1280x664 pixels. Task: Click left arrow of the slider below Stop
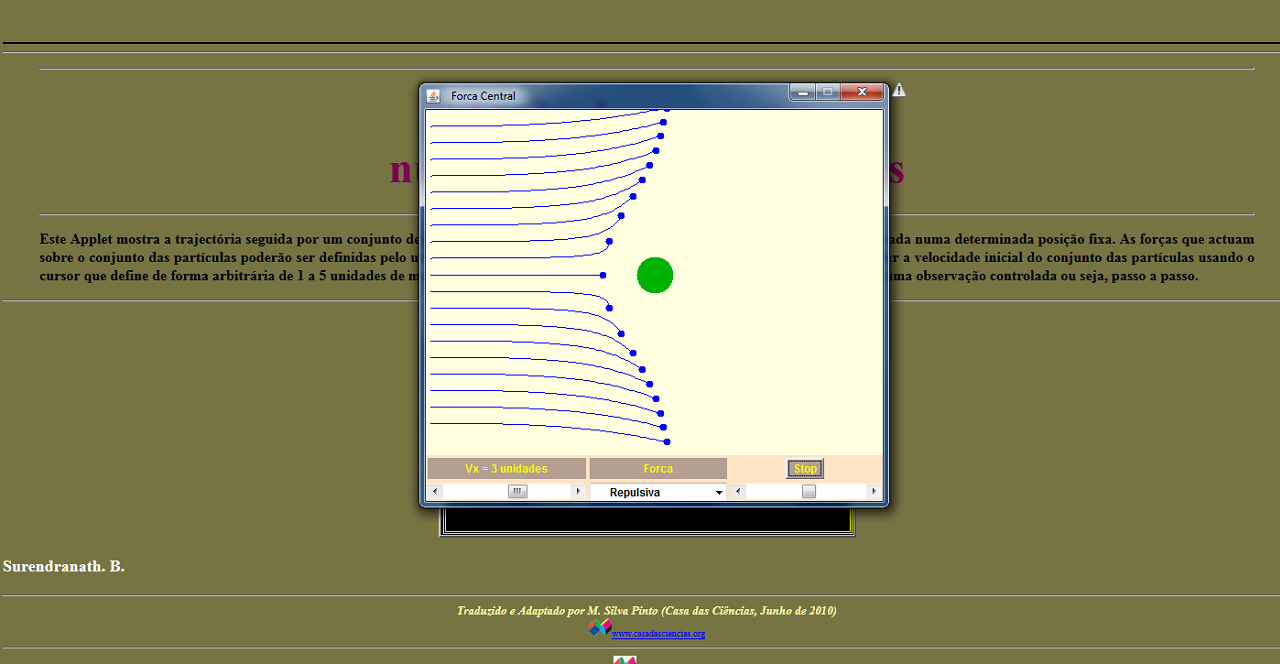739,492
